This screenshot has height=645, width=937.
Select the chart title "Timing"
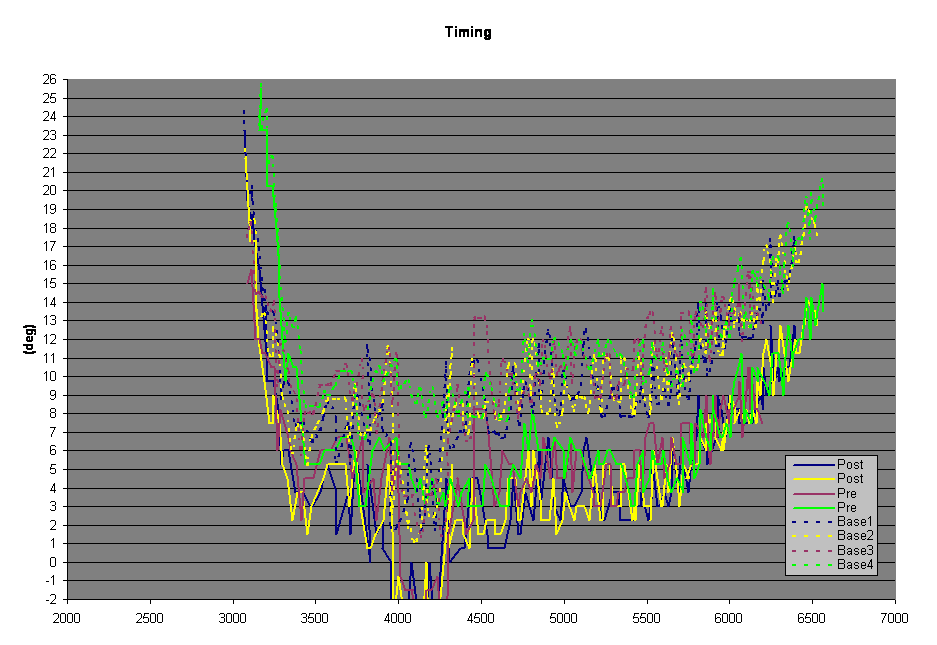468,32
